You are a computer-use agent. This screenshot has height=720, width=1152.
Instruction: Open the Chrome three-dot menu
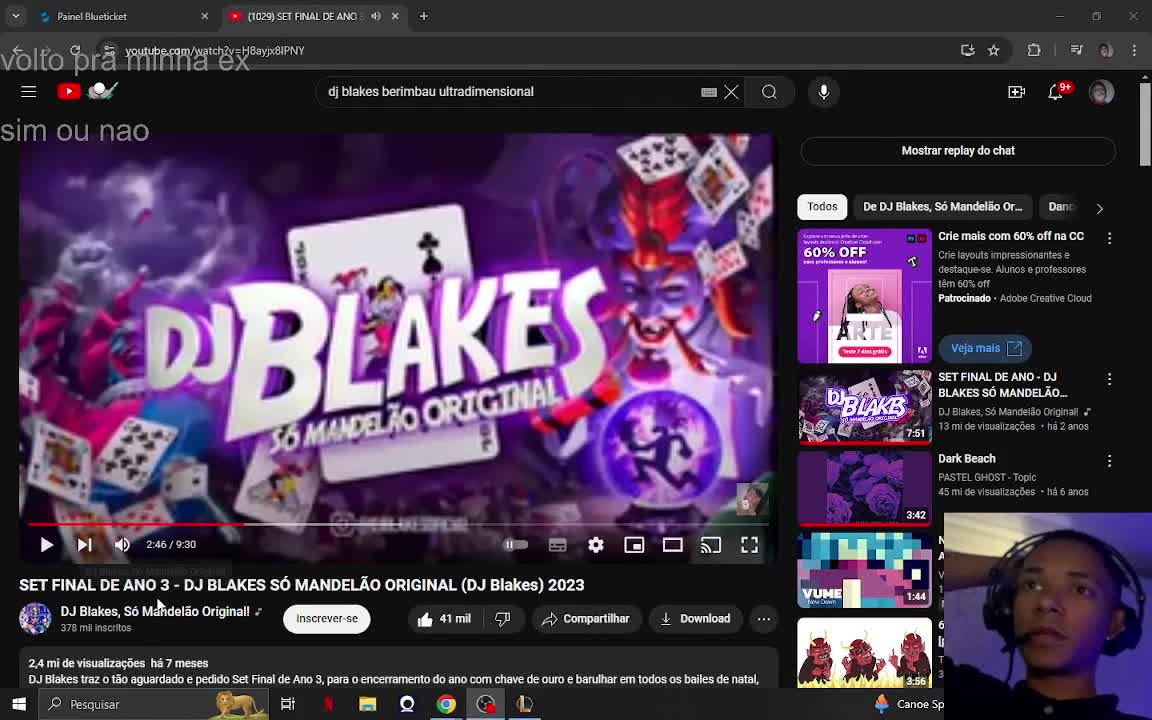coord(1134,51)
